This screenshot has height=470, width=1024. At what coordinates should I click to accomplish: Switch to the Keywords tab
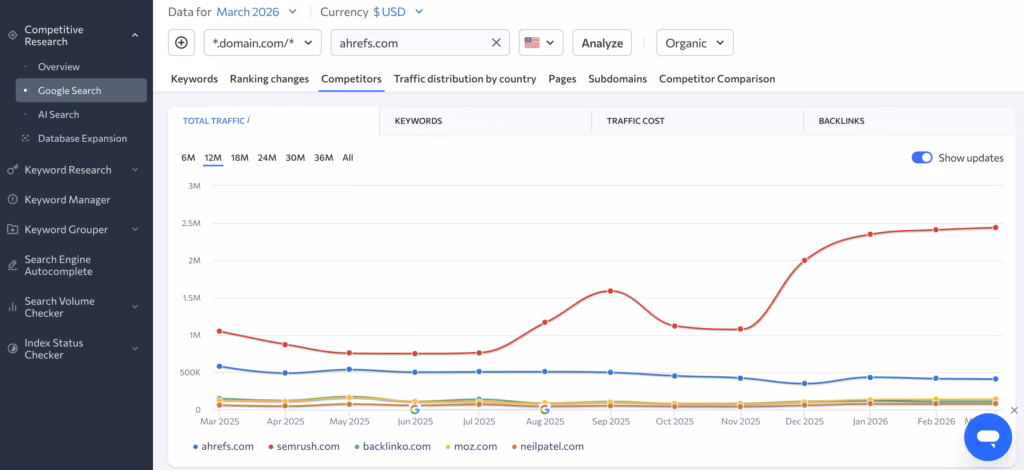[x=194, y=79]
